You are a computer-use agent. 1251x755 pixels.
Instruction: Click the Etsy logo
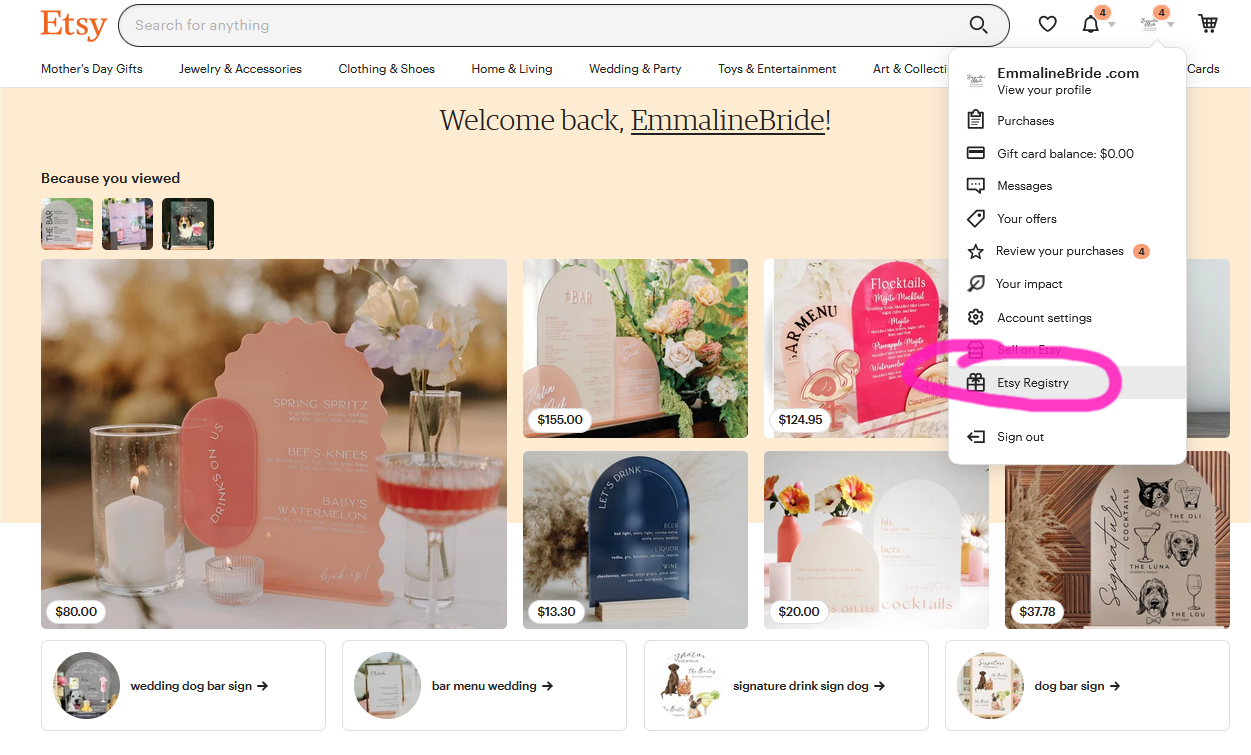coord(73,25)
